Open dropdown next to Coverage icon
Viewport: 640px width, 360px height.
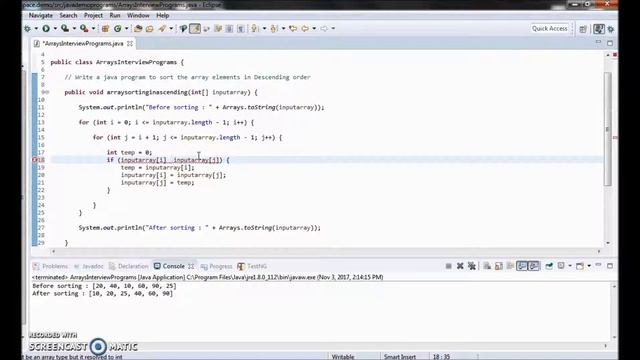[74, 29]
